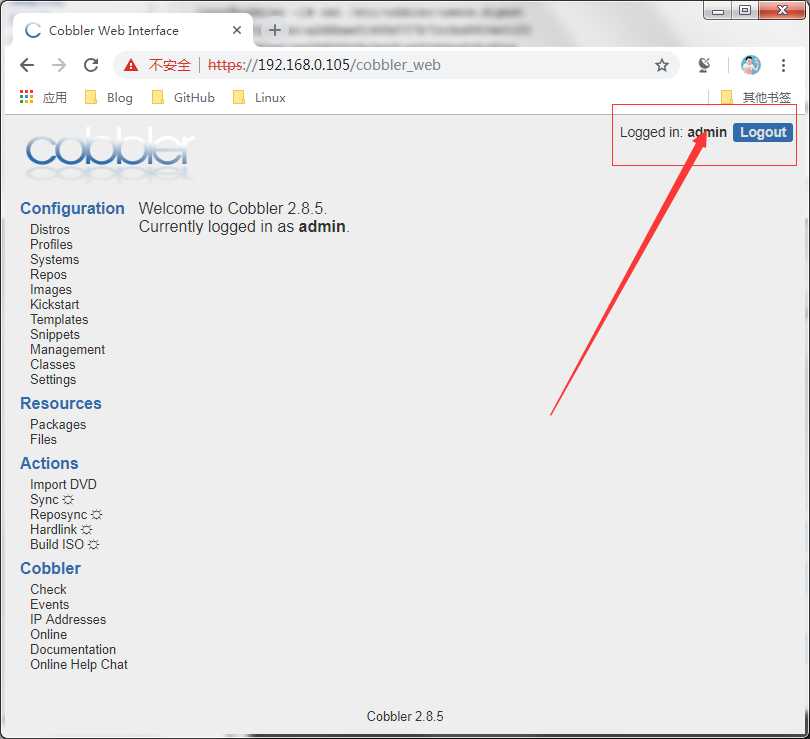Click the red not-secure warning triangle
The image size is (810, 739).
click(131, 65)
